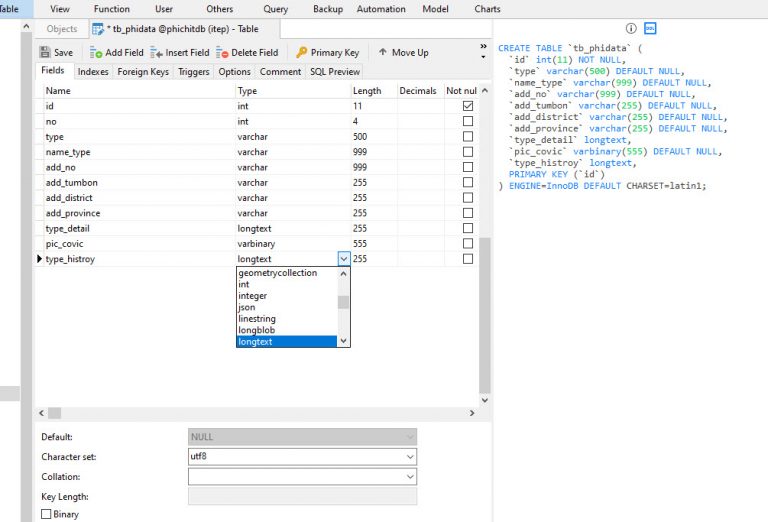Choose longblob in the type list
This screenshot has width=768, height=522.
pyautogui.click(x=256, y=330)
